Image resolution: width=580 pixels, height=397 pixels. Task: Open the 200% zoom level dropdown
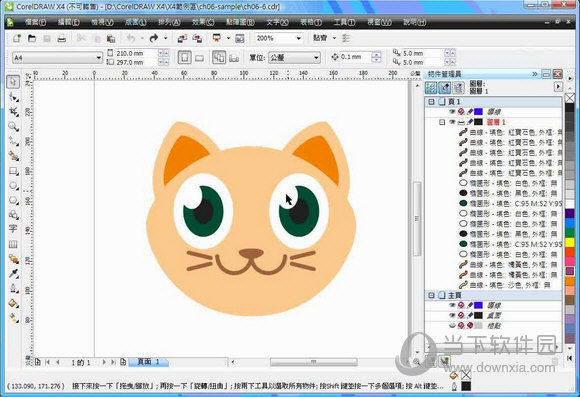coord(298,38)
